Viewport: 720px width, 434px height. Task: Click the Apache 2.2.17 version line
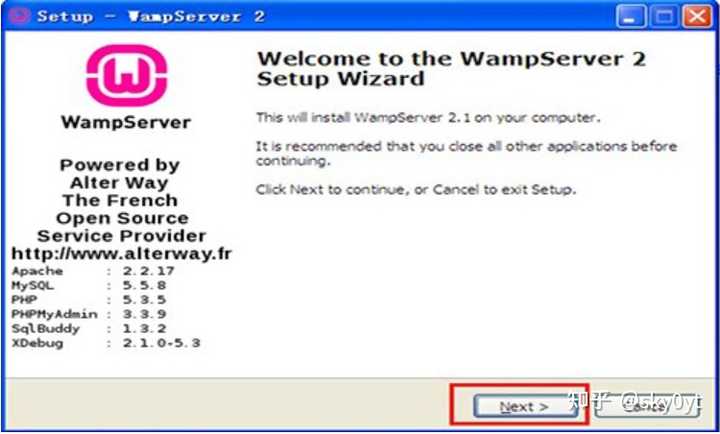coord(93,271)
